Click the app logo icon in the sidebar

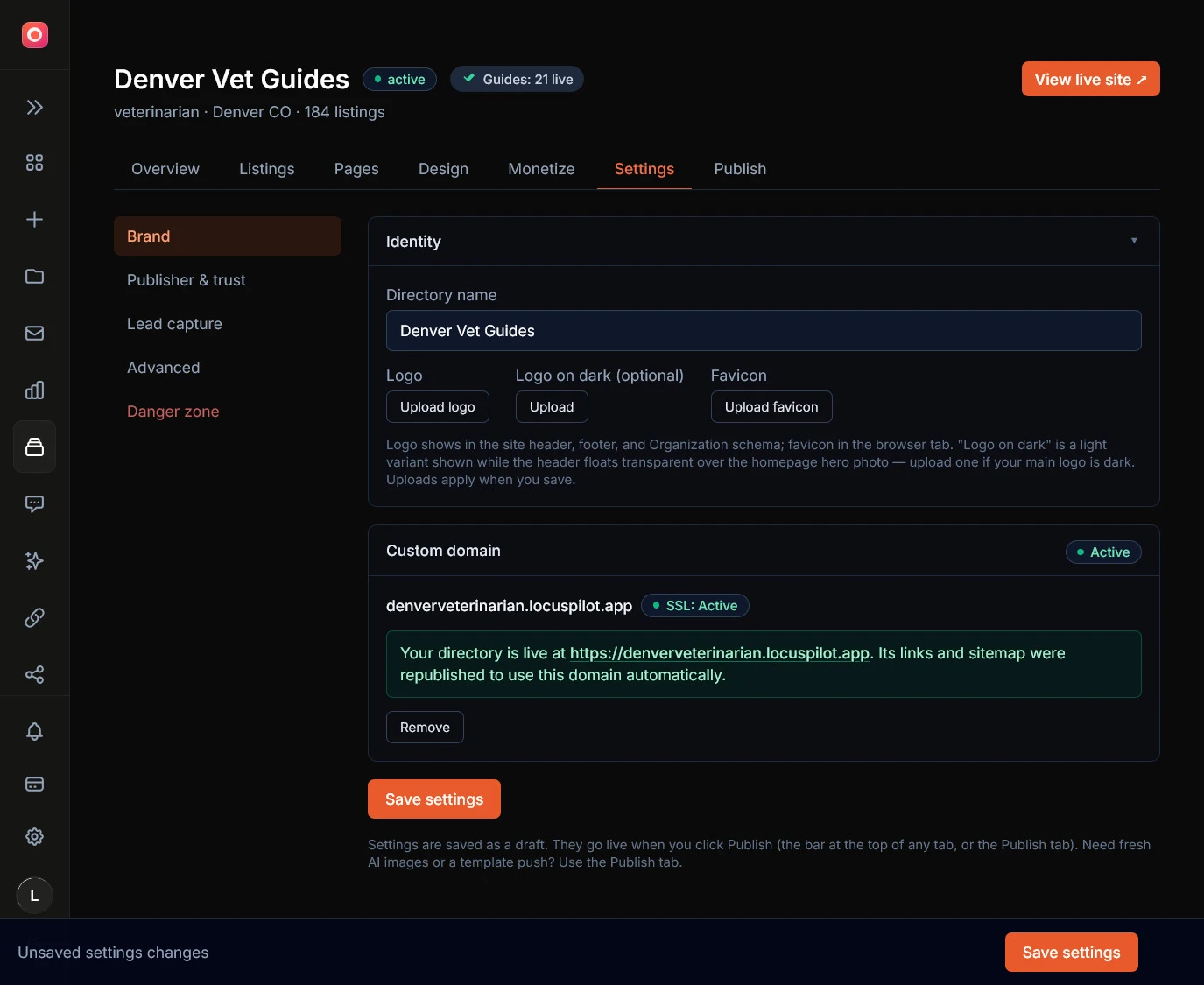pyautogui.click(x=35, y=35)
